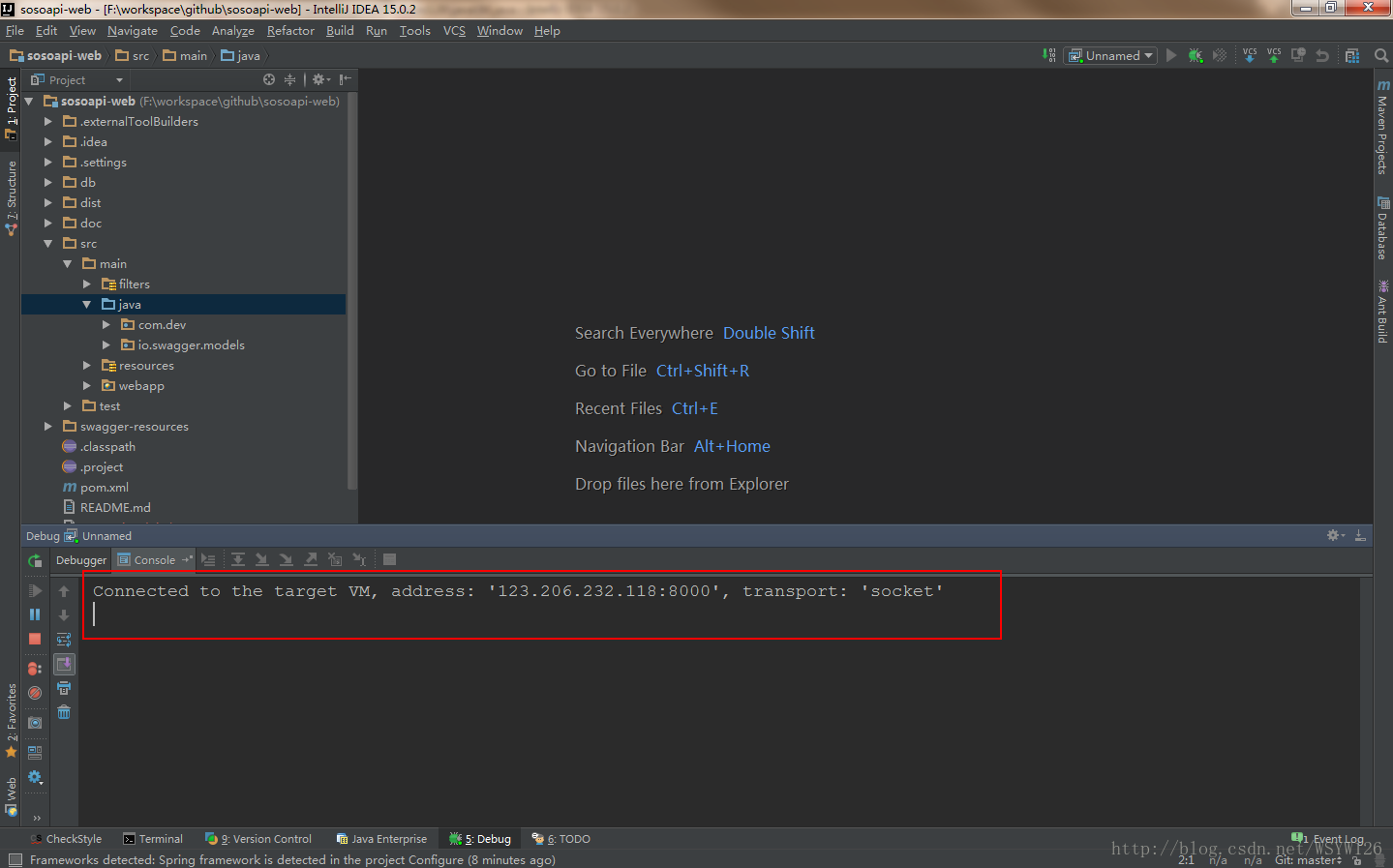Collapse the java folder
The width and height of the screenshot is (1393, 868).
[x=87, y=305]
